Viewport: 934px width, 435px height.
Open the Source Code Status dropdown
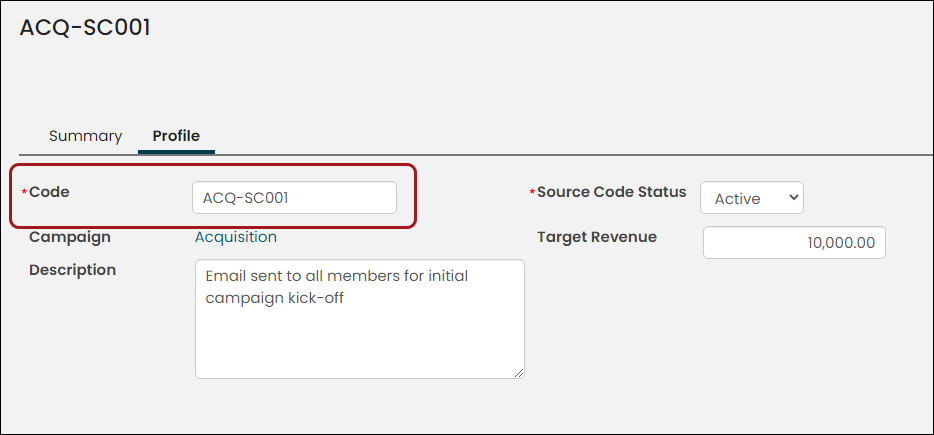coord(752,198)
